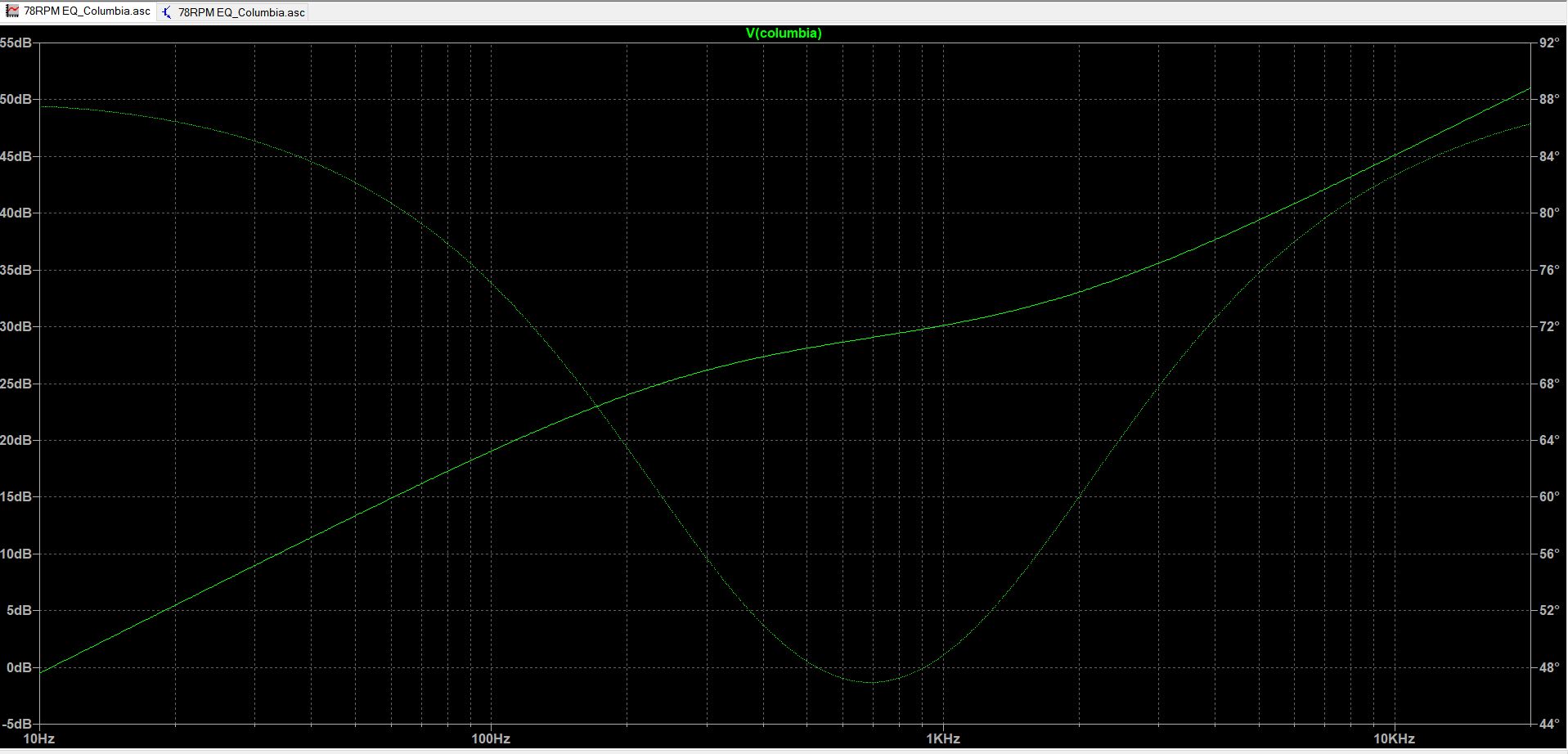
Task: Click the 30dB magnitude axis label
Action: 16,326
